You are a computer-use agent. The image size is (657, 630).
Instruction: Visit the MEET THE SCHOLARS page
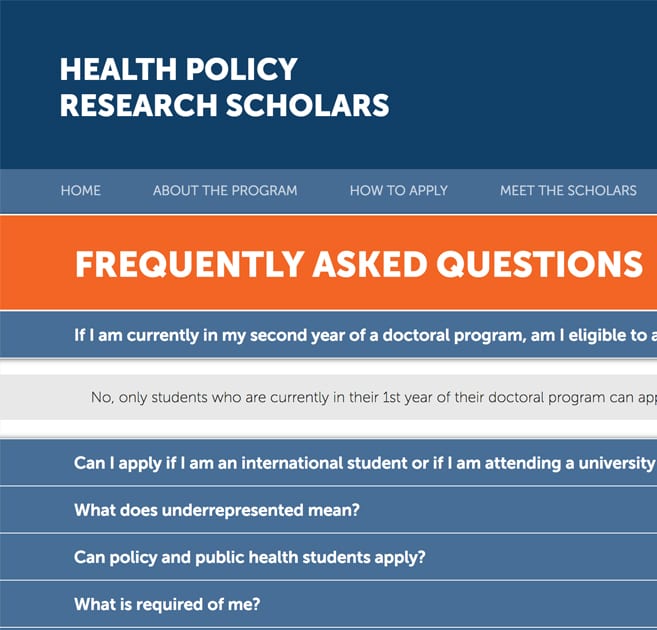(568, 191)
